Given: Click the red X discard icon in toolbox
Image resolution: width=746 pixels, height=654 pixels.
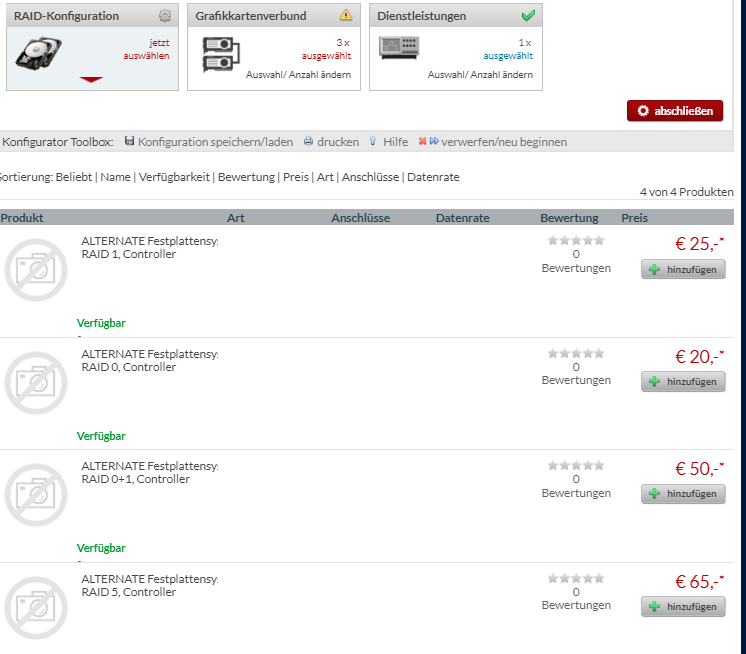Looking at the screenshot, I should (x=422, y=141).
